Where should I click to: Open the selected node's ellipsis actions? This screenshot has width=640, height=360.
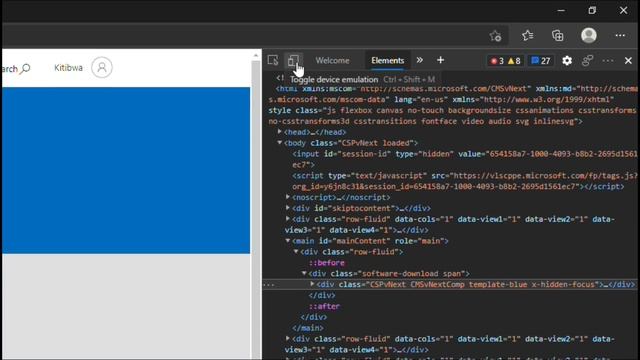click(x=269, y=284)
